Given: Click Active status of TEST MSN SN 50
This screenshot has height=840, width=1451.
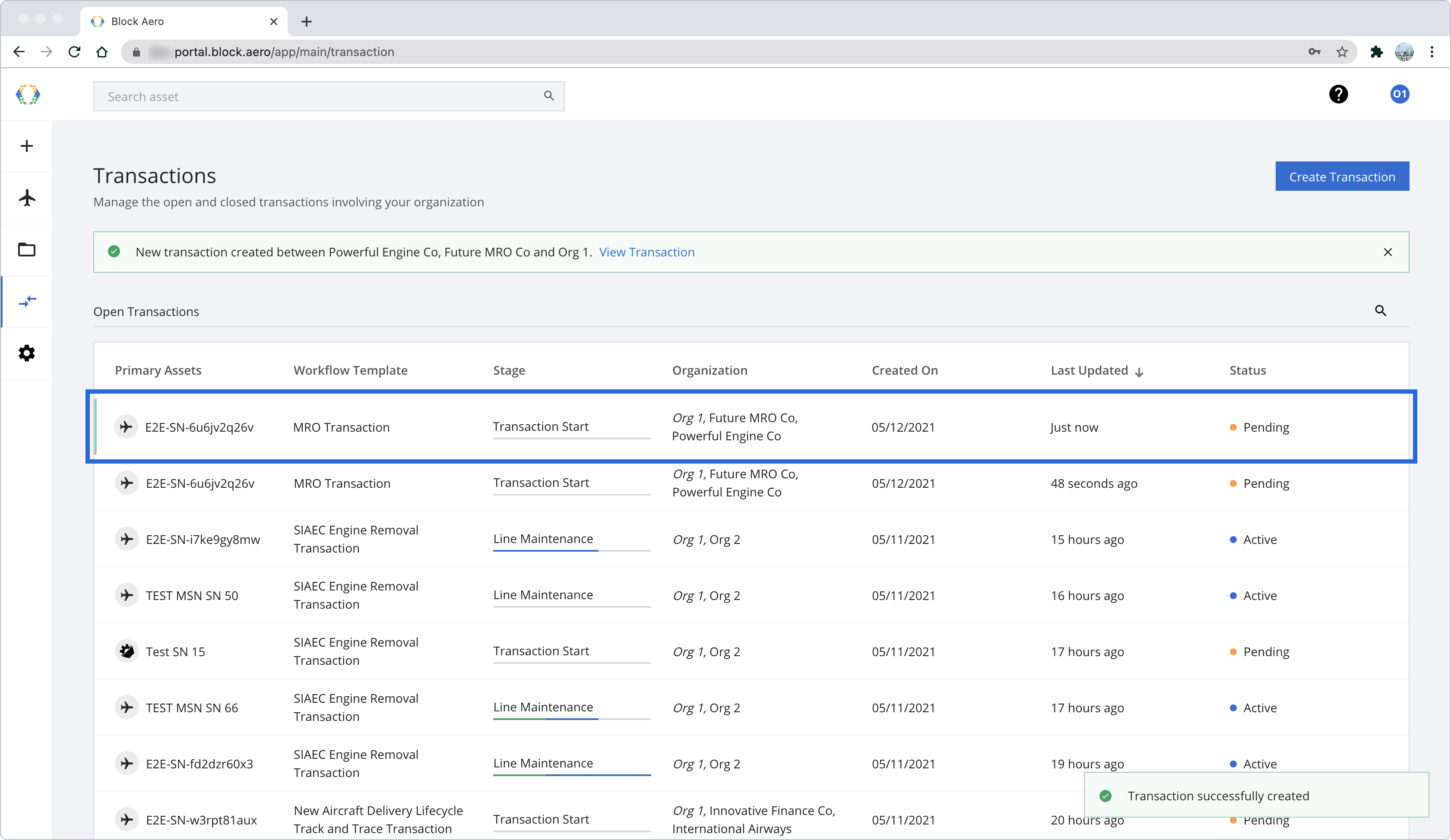Looking at the screenshot, I should click(1253, 596).
